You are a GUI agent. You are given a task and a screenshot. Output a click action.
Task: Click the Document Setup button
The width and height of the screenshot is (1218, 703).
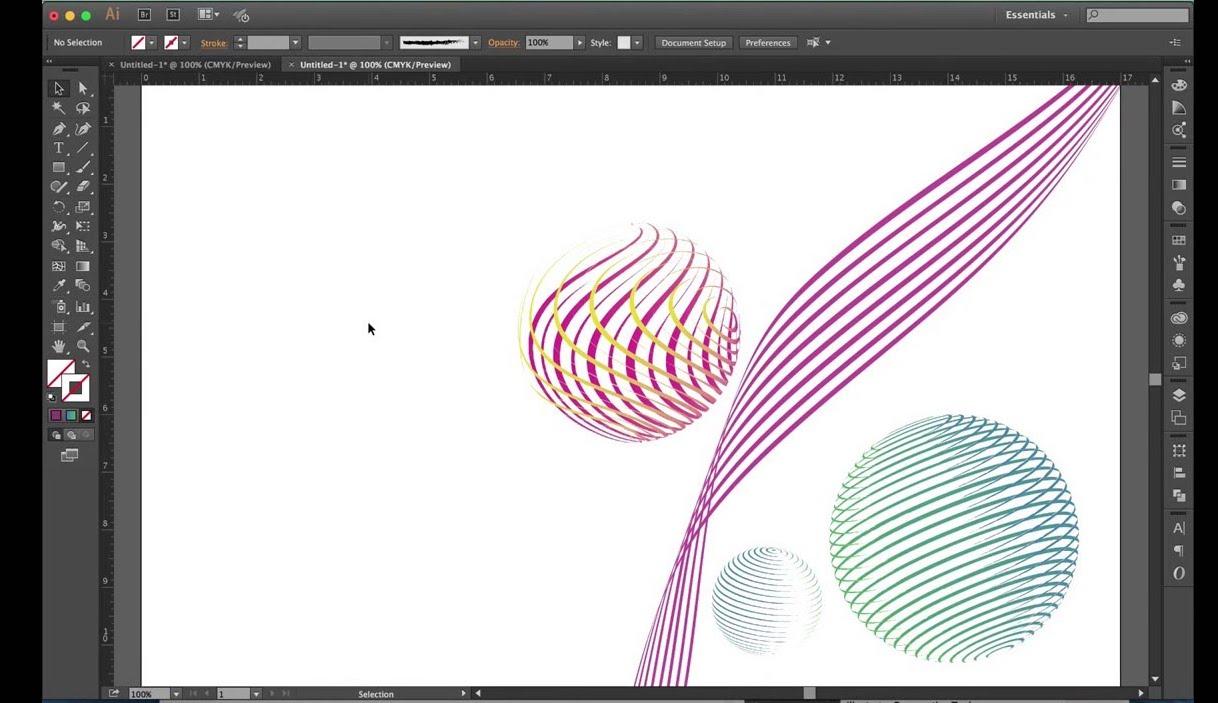coord(693,42)
